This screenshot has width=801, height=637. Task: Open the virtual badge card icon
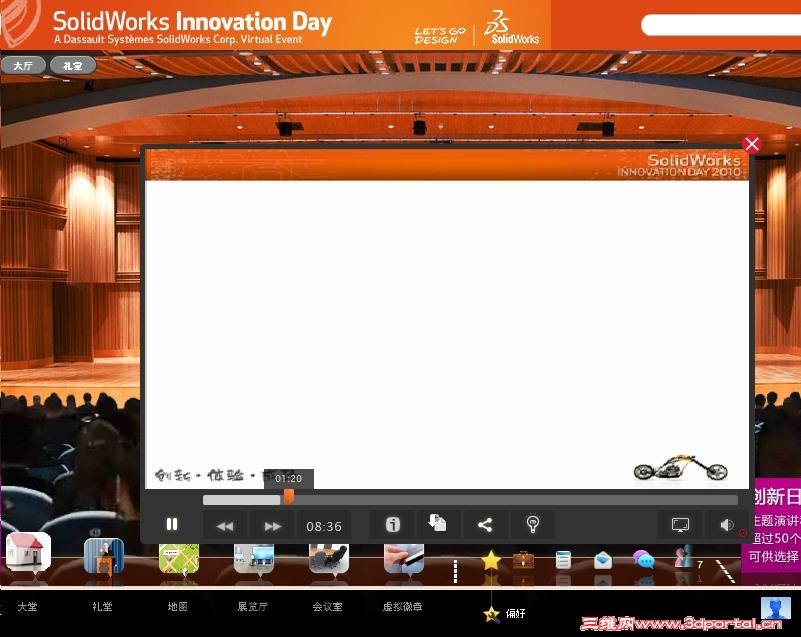tap(404, 558)
